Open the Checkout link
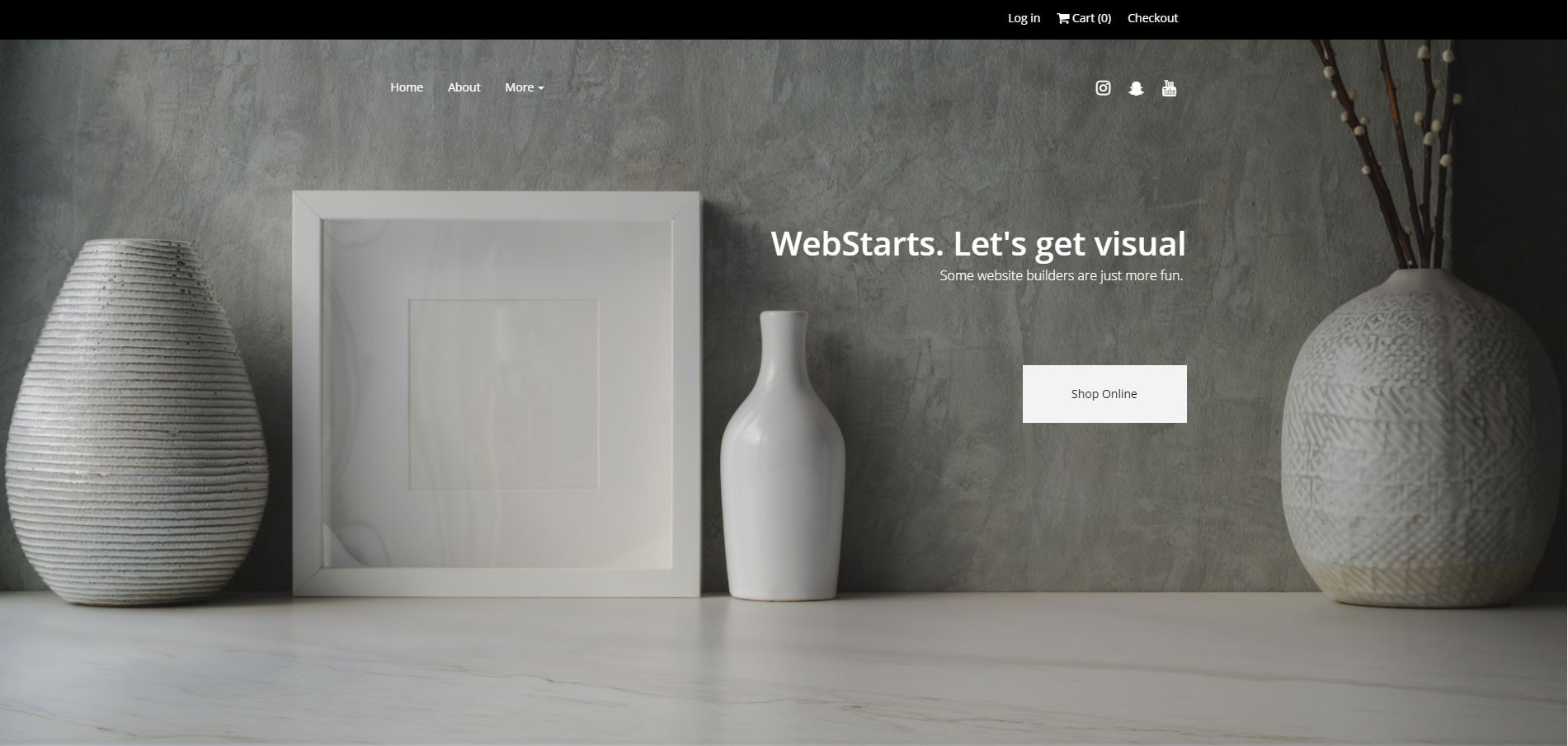1568x746 pixels. pos(1152,18)
